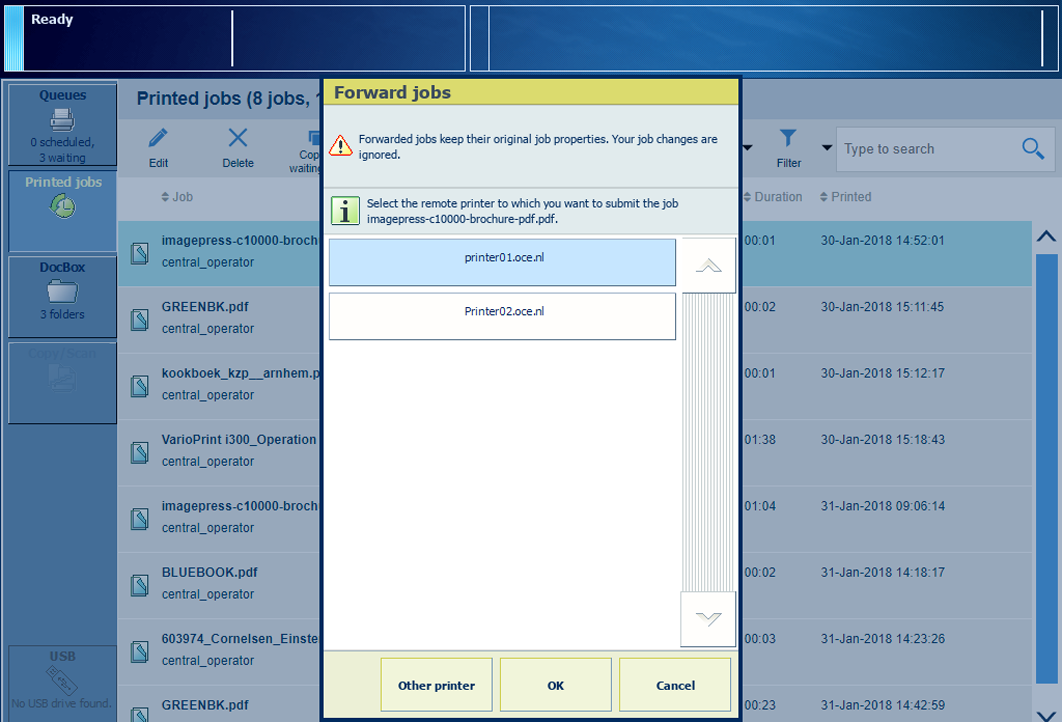Click the search magnifier icon
The height and width of the screenshot is (722, 1062).
pyautogui.click(x=1032, y=149)
